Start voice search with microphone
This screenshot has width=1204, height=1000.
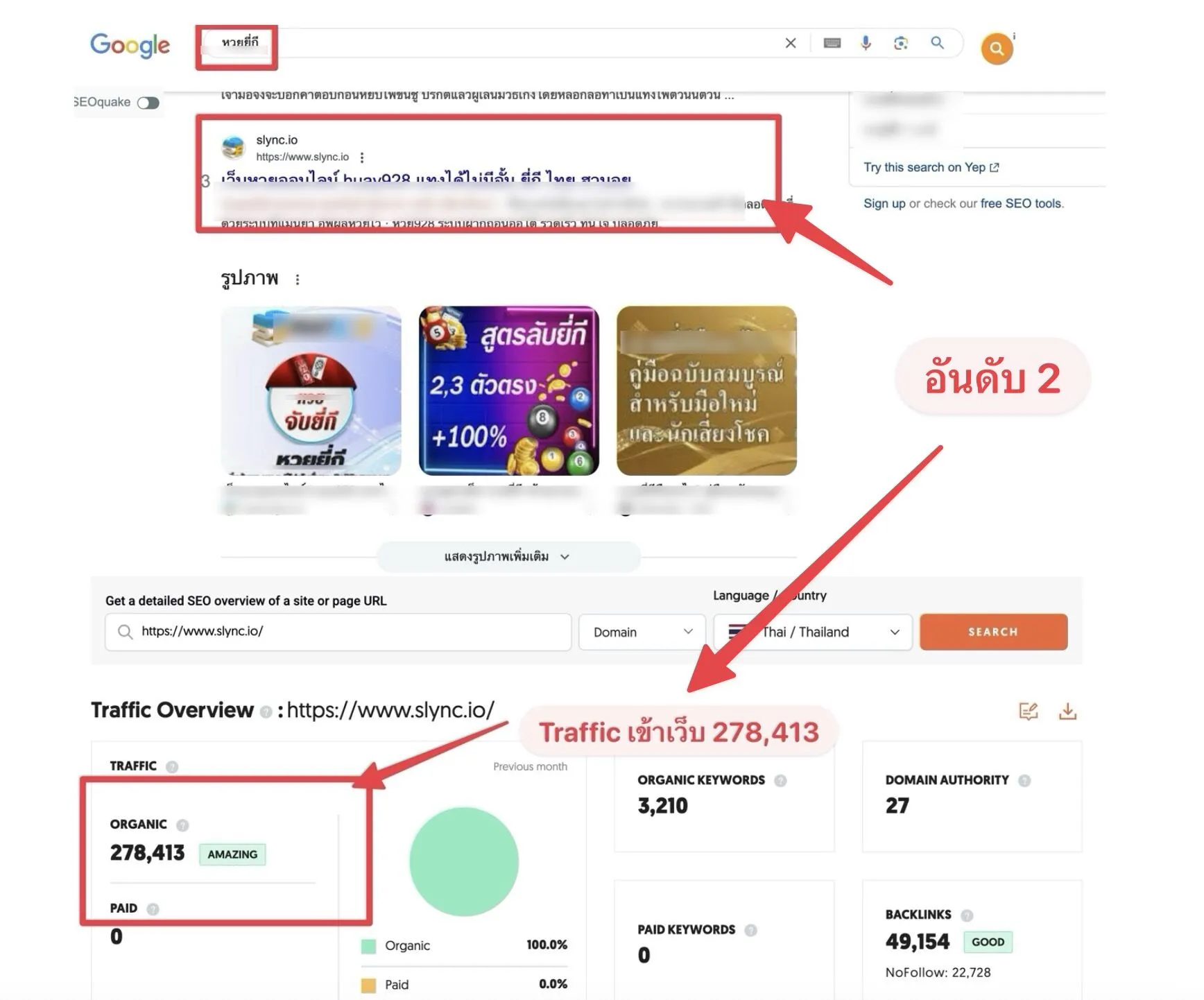[x=866, y=43]
